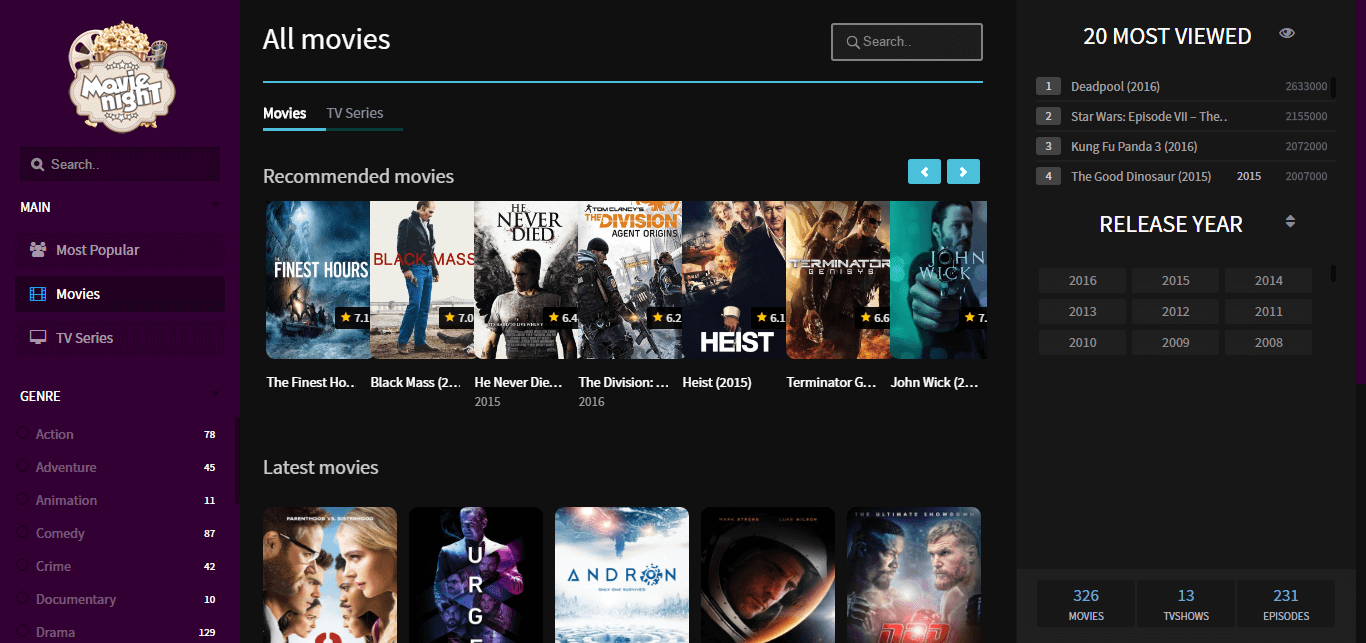This screenshot has width=1366, height=643.
Task: Filter by release year 2008
Action: click(x=1268, y=343)
